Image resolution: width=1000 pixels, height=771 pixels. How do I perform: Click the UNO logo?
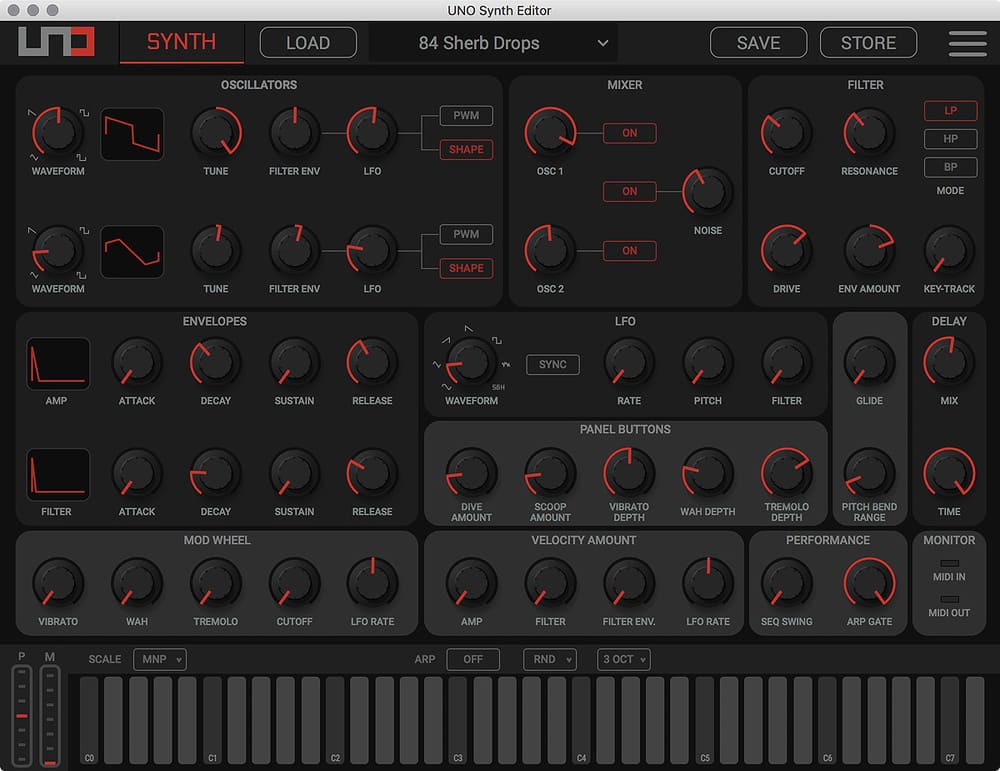tap(56, 41)
